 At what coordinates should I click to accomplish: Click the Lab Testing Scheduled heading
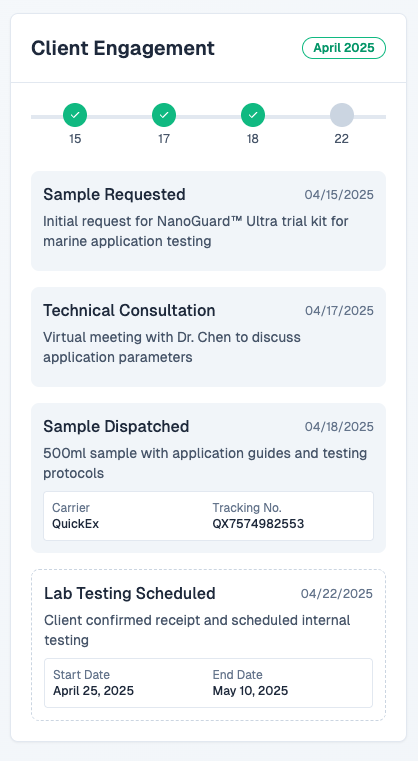(x=130, y=594)
